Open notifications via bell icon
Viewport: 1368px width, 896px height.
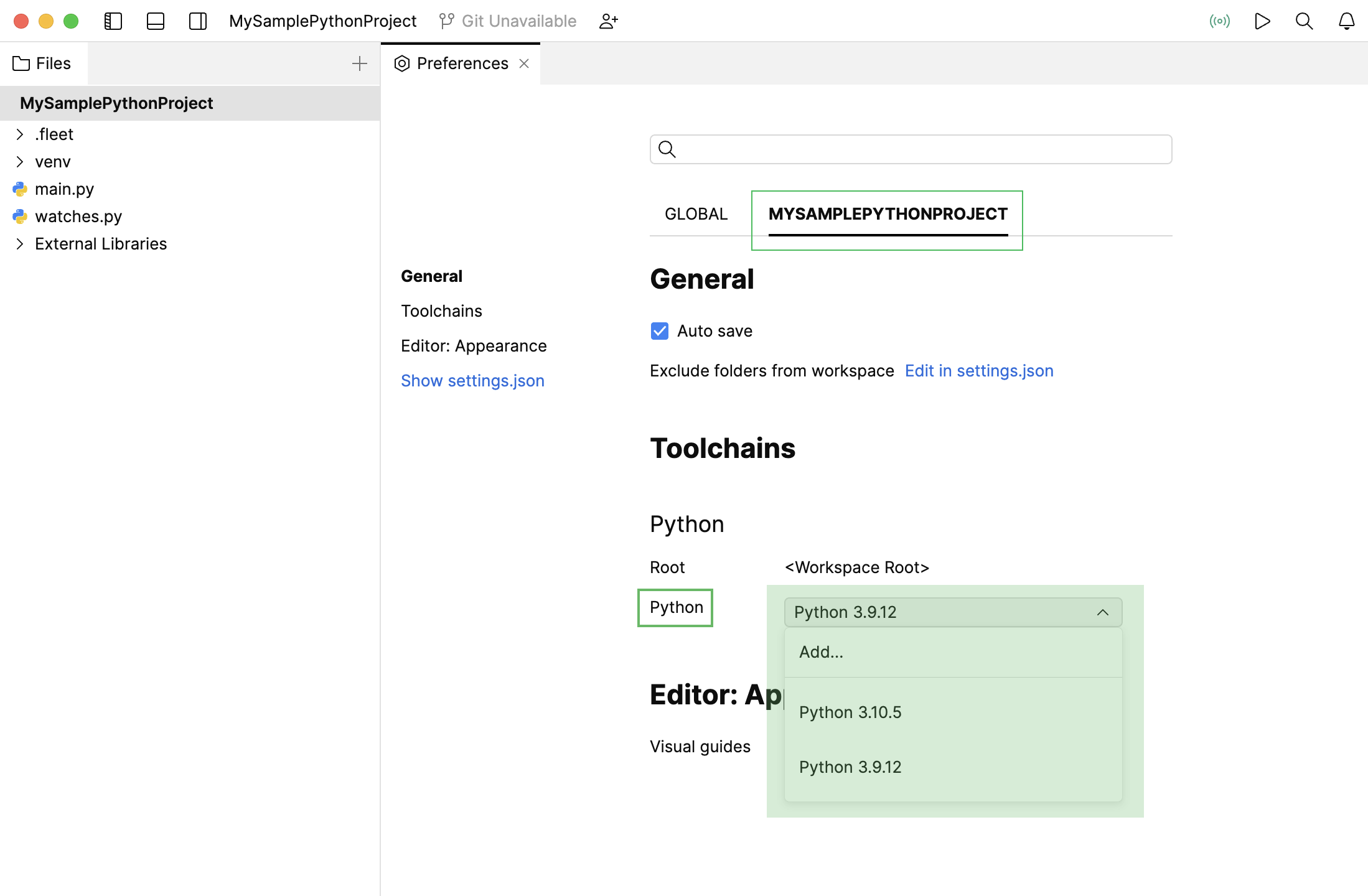[1346, 21]
